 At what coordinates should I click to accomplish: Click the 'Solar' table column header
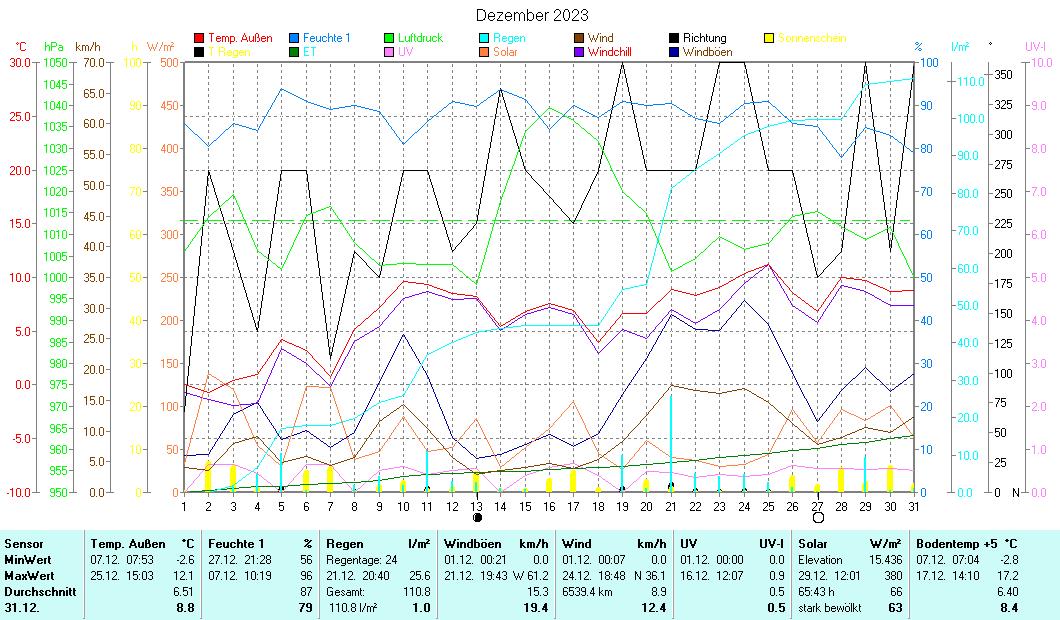[813, 544]
